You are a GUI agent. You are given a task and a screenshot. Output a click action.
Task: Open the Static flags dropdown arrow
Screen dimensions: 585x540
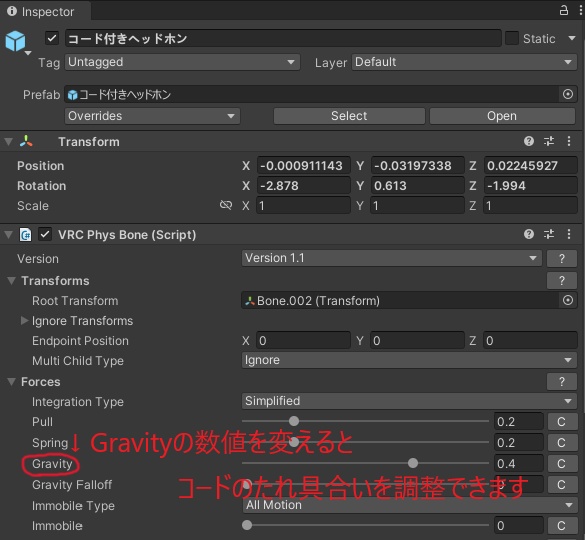(x=572, y=38)
